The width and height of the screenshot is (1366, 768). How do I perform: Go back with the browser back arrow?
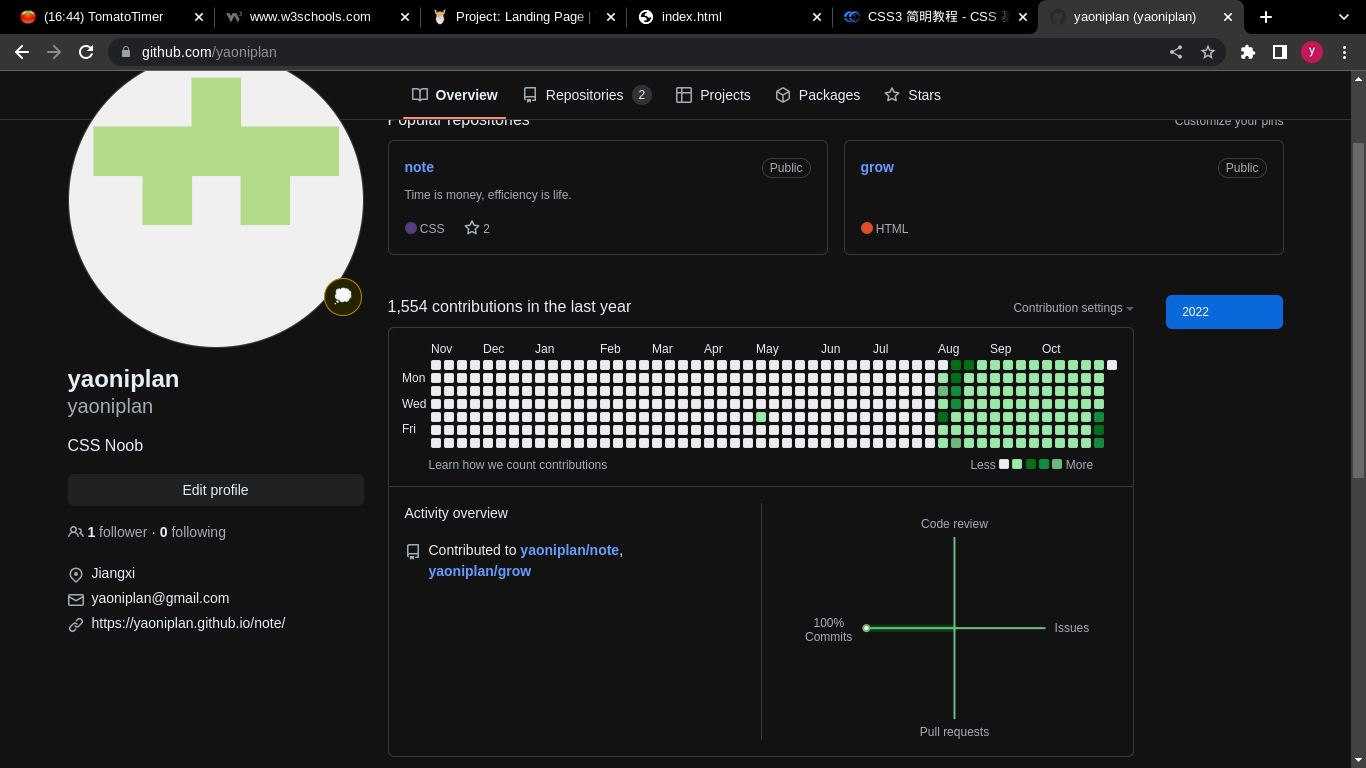[21, 52]
